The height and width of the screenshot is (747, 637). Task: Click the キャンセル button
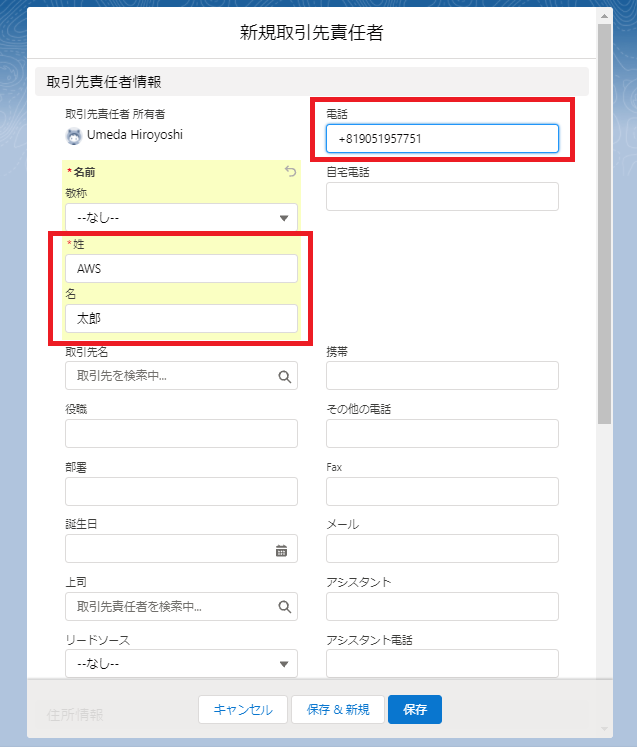click(x=243, y=709)
